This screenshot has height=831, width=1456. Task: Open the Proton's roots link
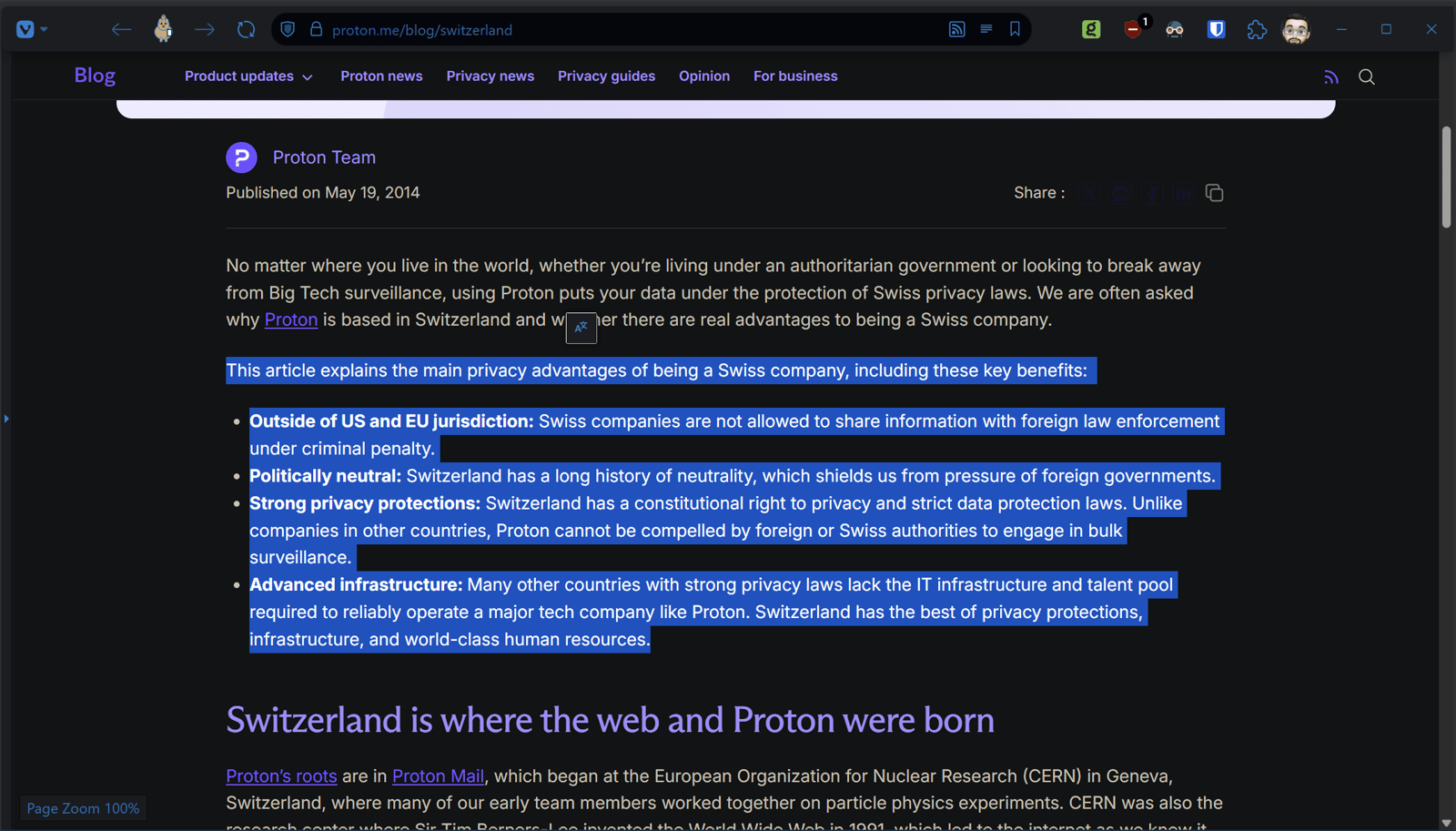tap(281, 776)
